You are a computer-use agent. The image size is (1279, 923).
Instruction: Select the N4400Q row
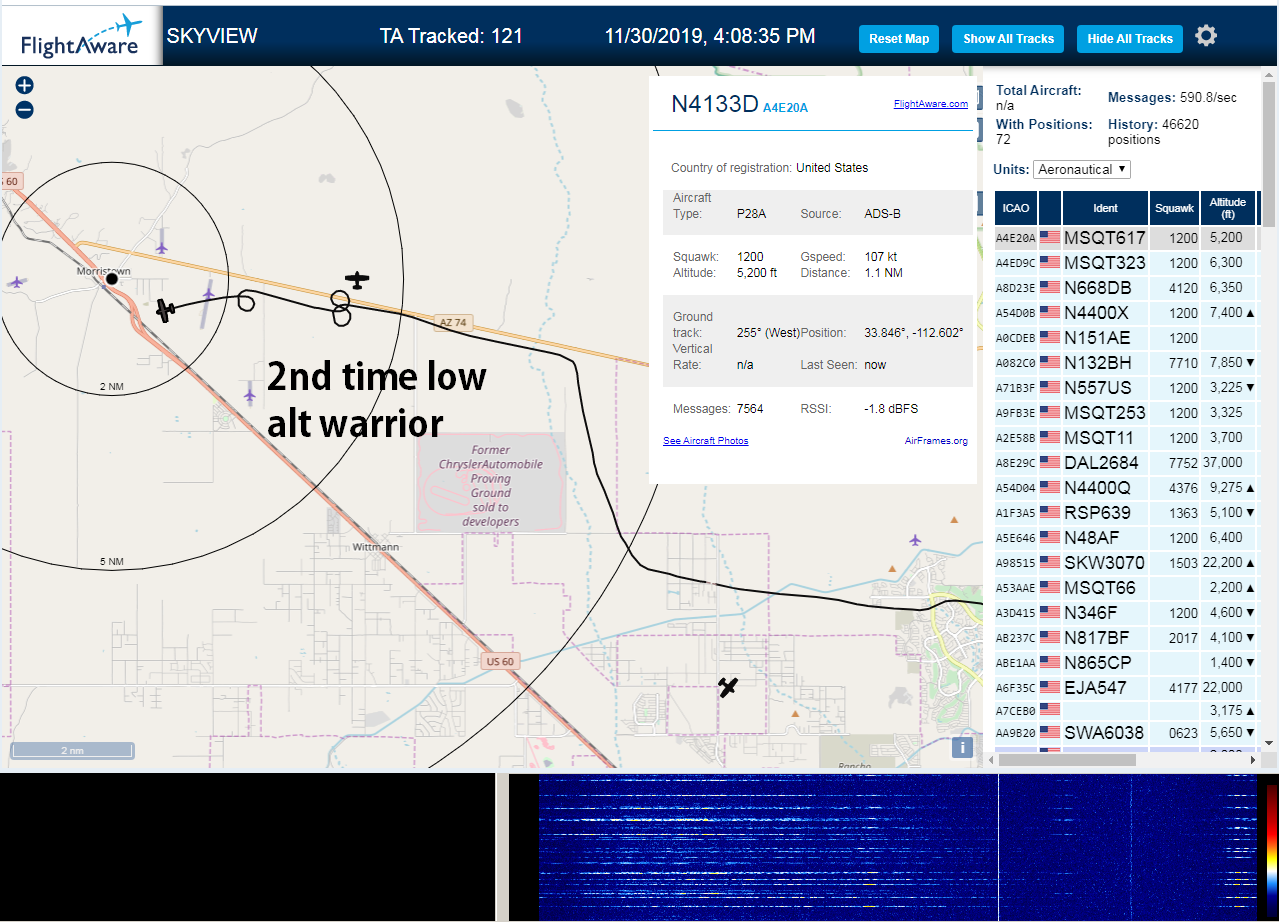click(x=1126, y=488)
